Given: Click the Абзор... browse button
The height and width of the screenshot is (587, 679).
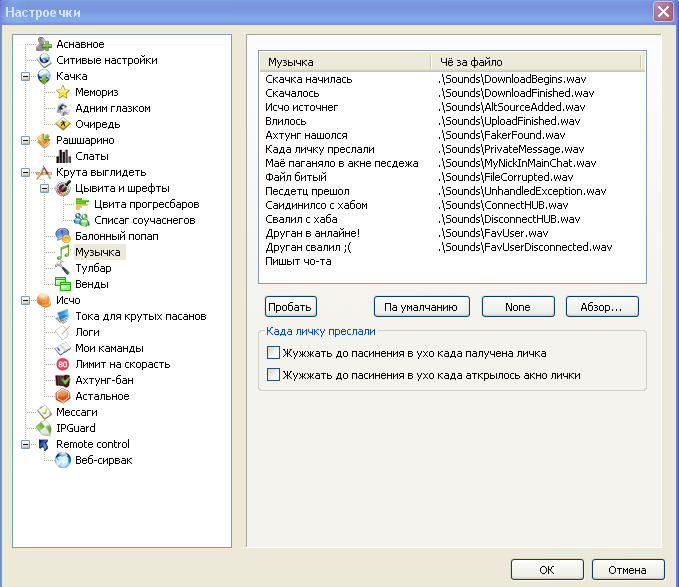Looking at the screenshot, I should point(602,307).
